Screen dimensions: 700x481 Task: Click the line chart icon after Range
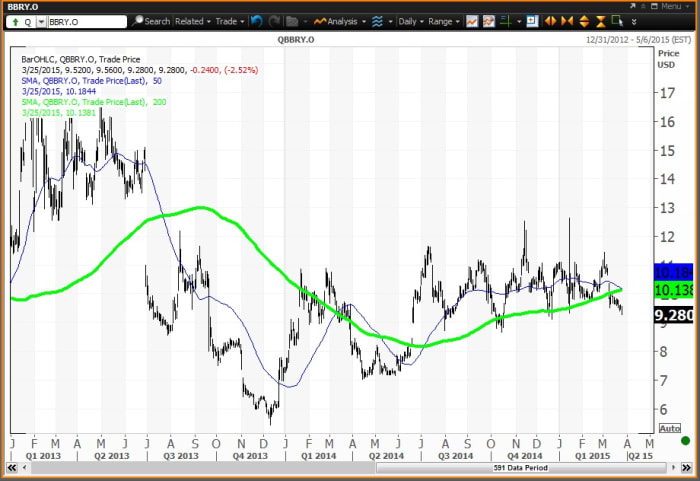472,21
